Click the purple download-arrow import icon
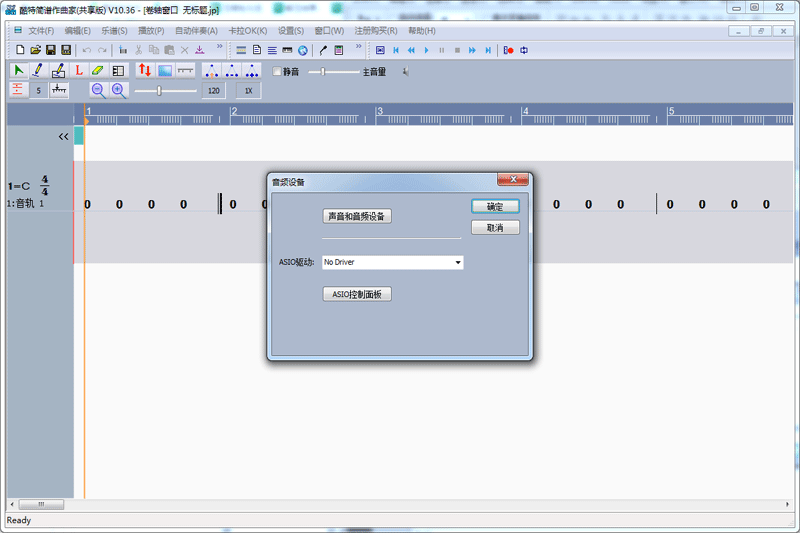 [x=200, y=50]
